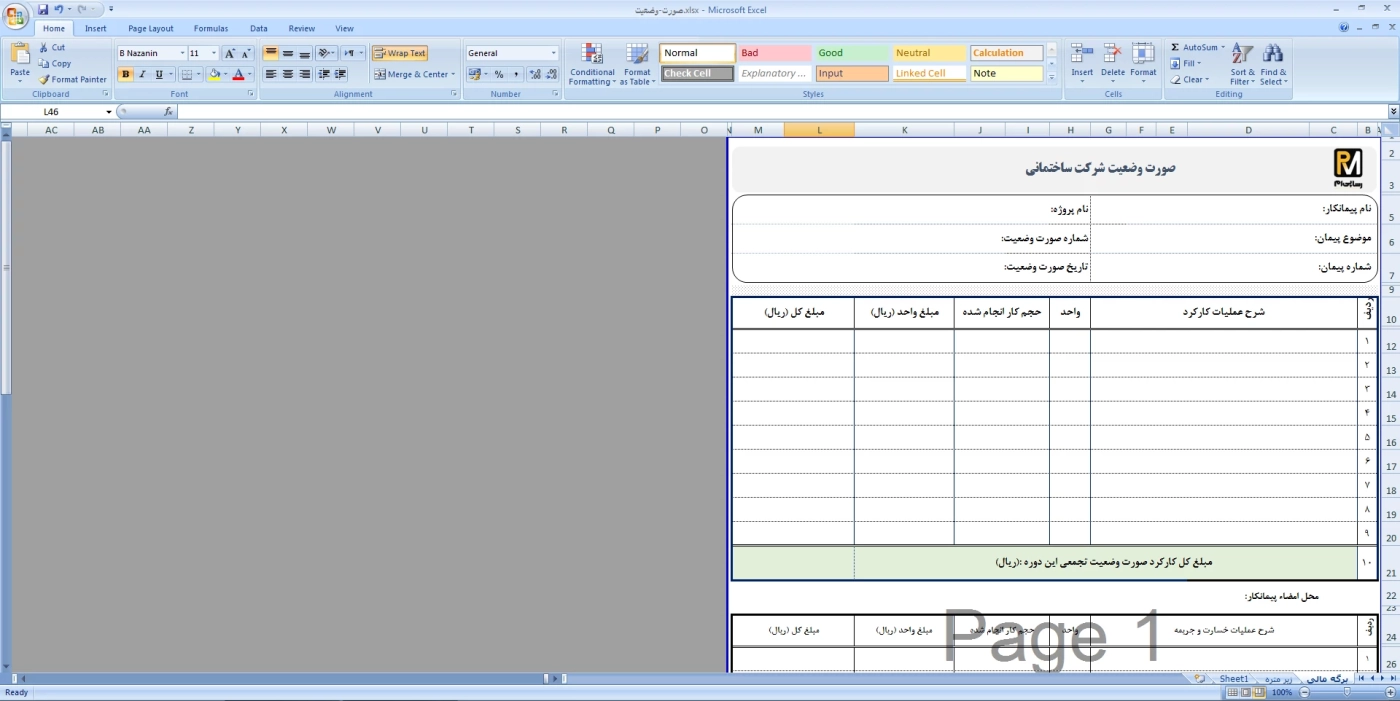Open the Fill Color dropdown arrow
The width and height of the screenshot is (1400, 701).
coord(226,74)
